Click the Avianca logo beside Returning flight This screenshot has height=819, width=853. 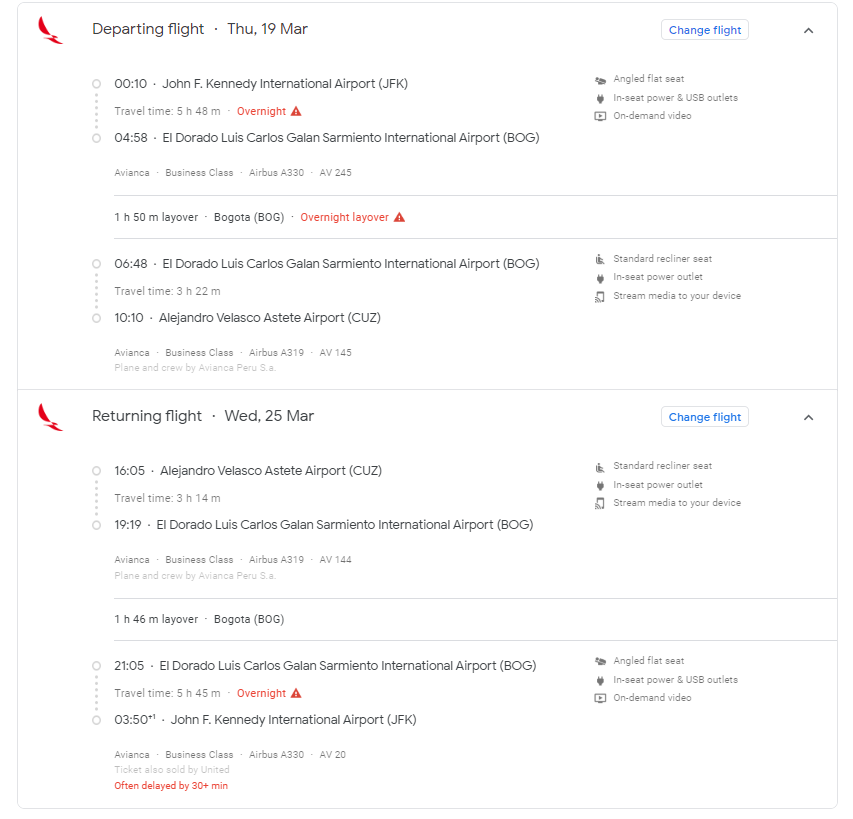pos(50,417)
